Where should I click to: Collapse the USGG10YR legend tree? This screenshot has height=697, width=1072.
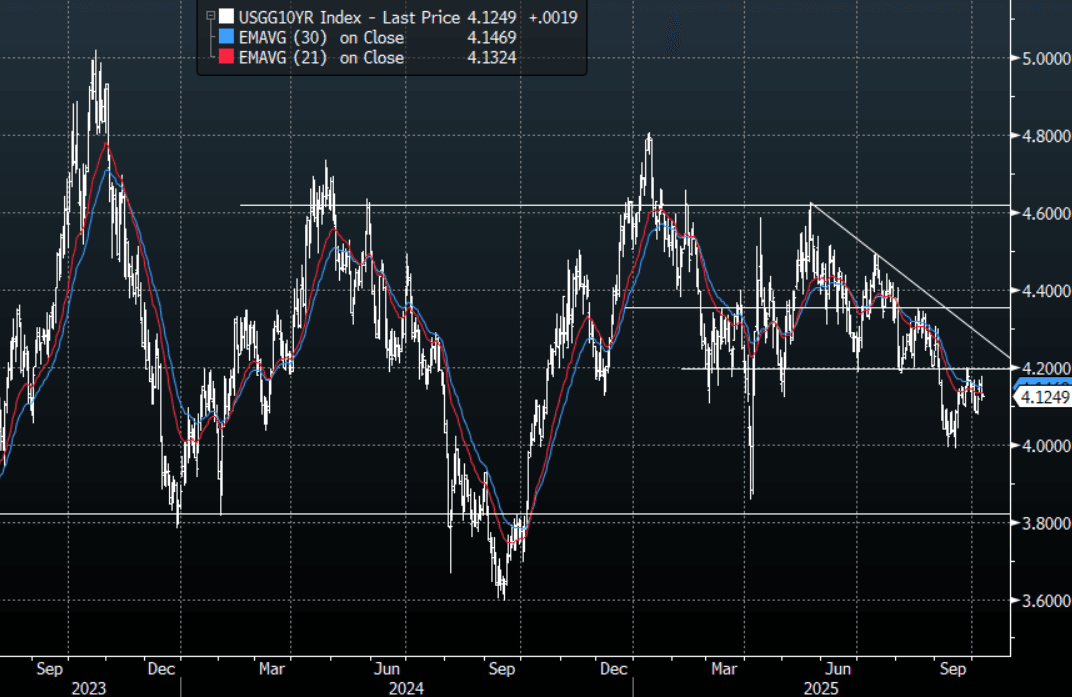209,17
